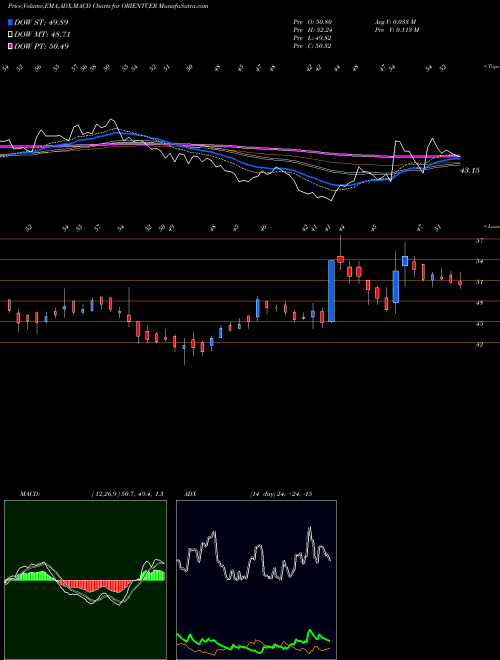The height and width of the screenshot is (660, 500).
Task: Open the MACD histogram chart panel
Action: [x=85, y=580]
